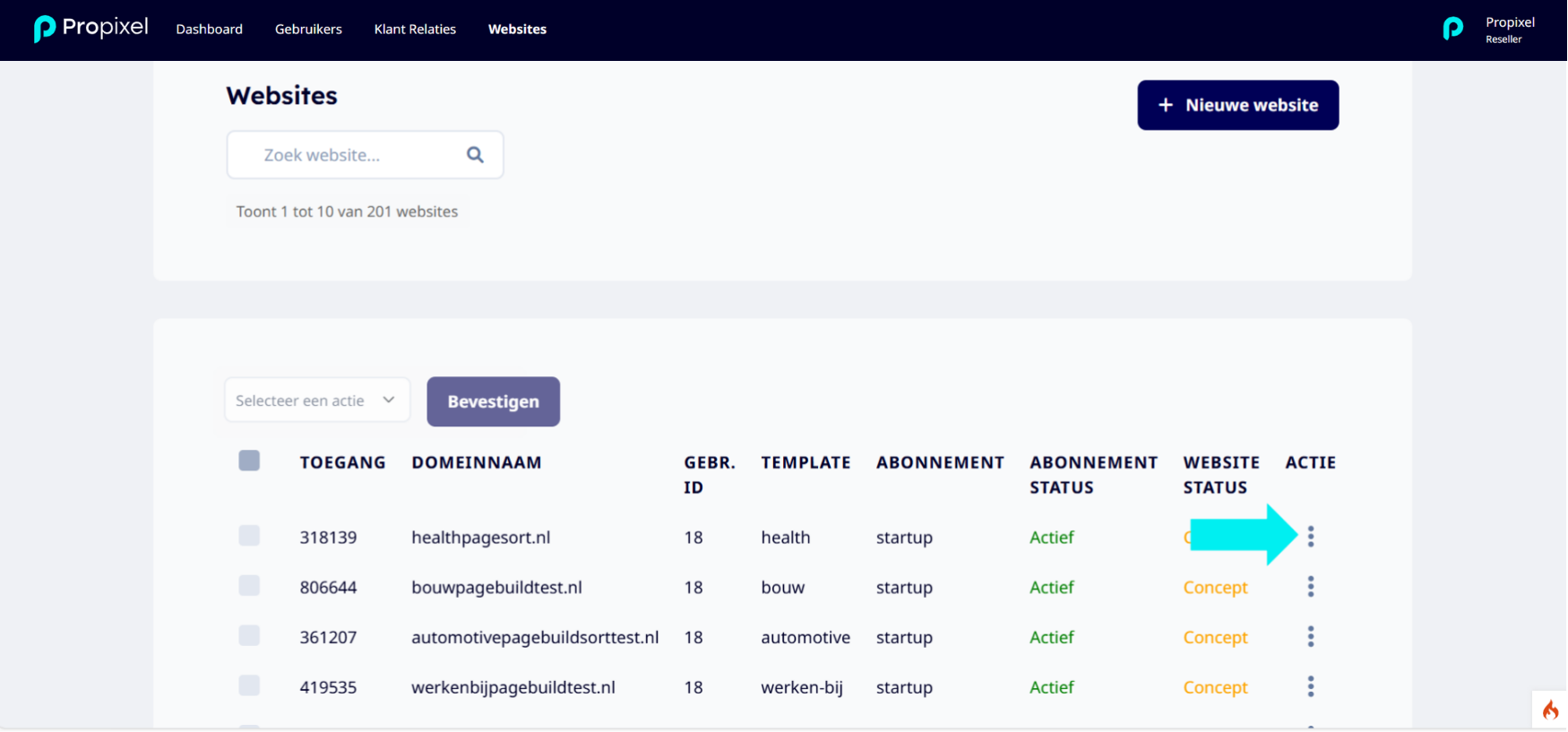The height and width of the screenshot is (732, 1568).
Task: Open the Propixel Reseller profile avatar
Action: [1453, 30]
